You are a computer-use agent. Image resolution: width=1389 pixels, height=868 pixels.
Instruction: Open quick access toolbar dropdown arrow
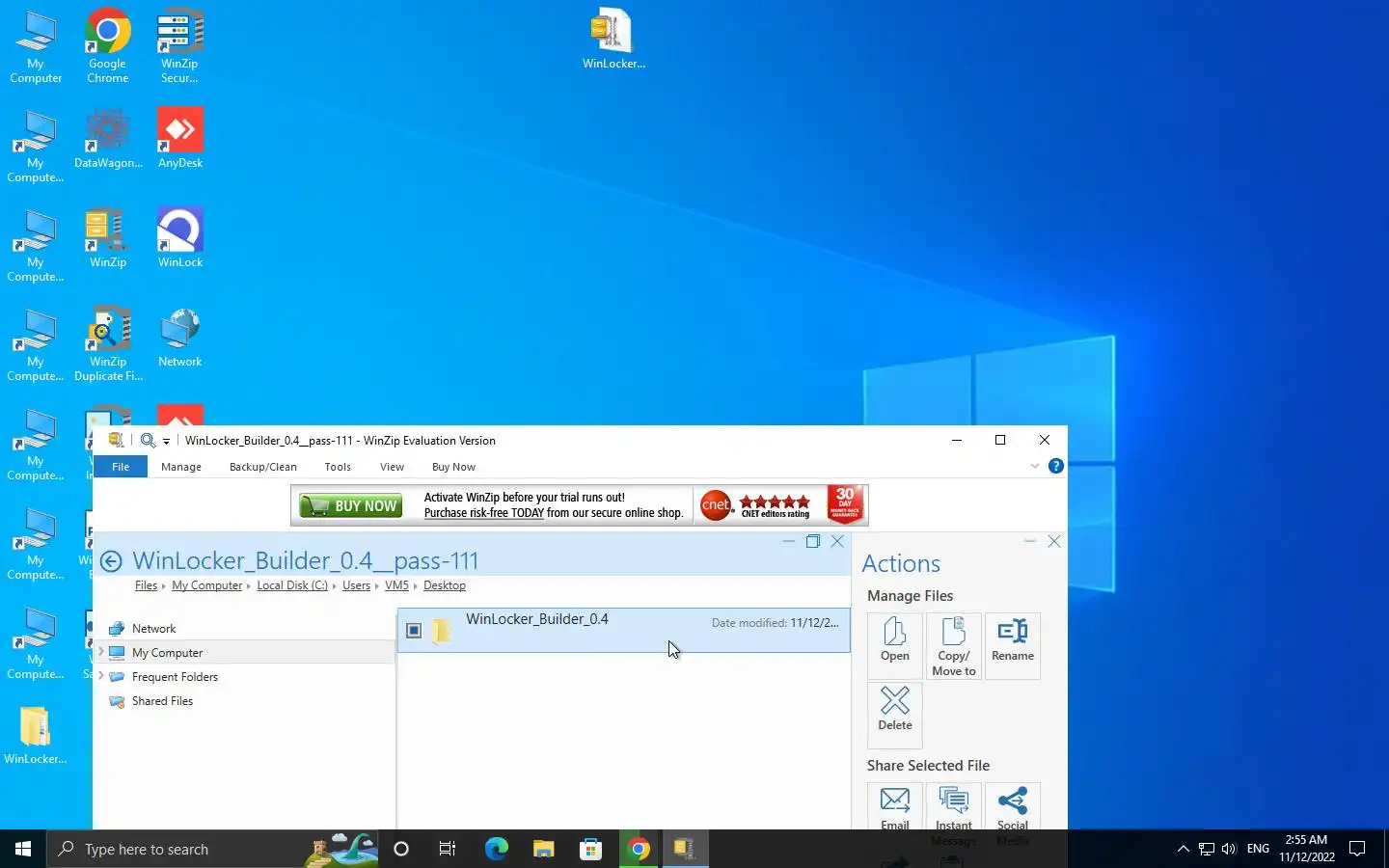point(166,442)
